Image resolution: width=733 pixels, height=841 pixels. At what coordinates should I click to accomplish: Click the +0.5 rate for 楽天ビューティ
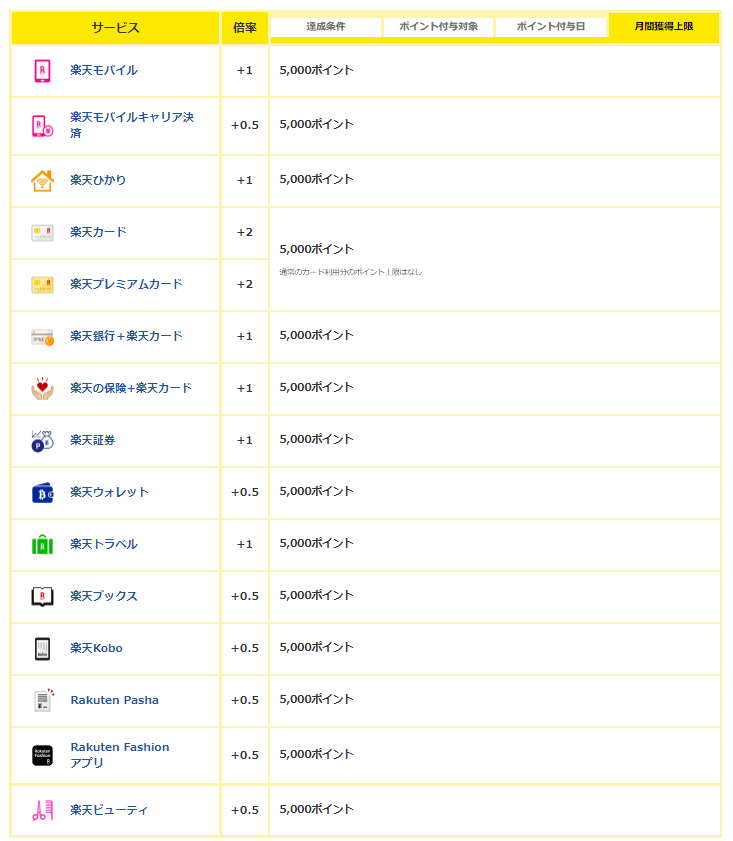[245, 810]
